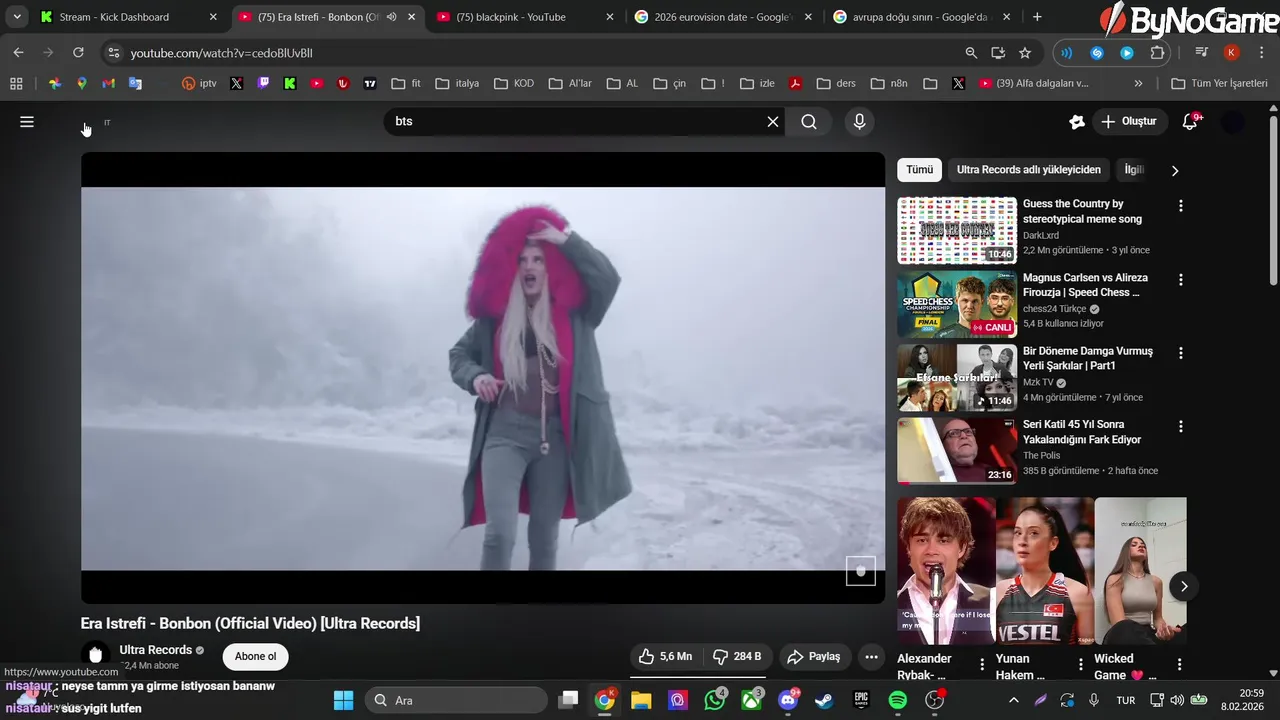Clear the 'bts' search text with X

773,122
